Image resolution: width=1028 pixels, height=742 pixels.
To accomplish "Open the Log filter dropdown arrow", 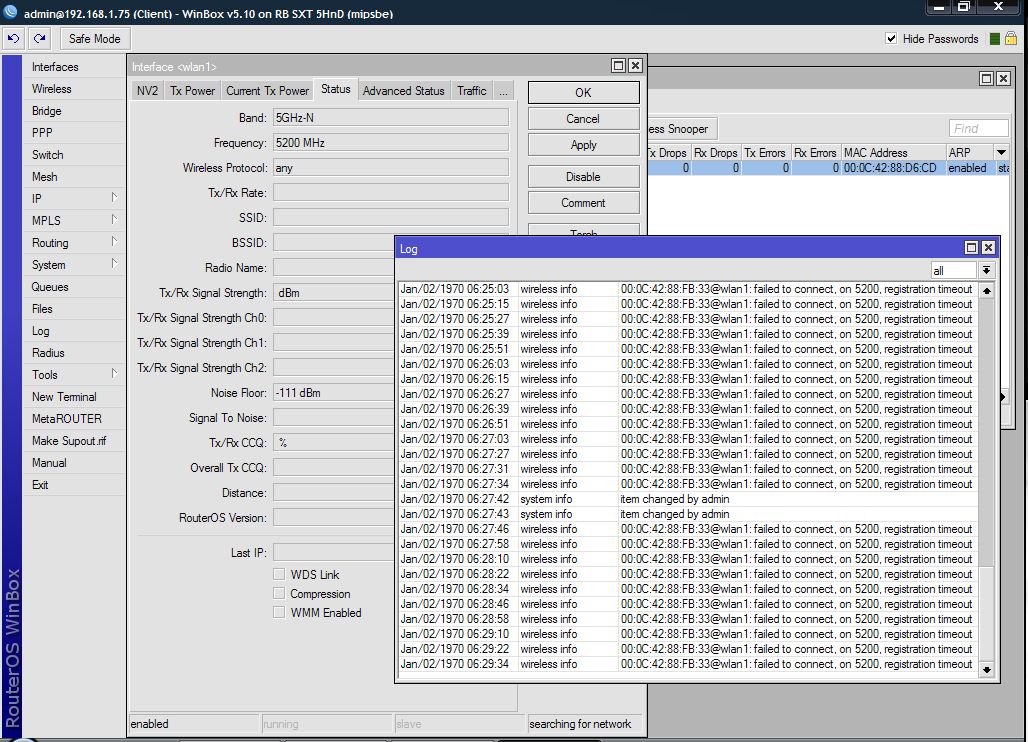I will [986, 270].
